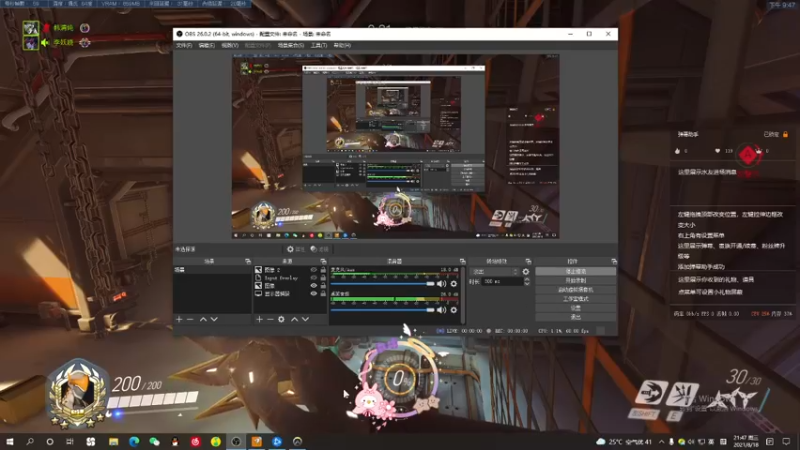This screenshot has height=450, width=800.
Task: Mute the 麦克风/Aux audio channel
Action: pos(441,284)
